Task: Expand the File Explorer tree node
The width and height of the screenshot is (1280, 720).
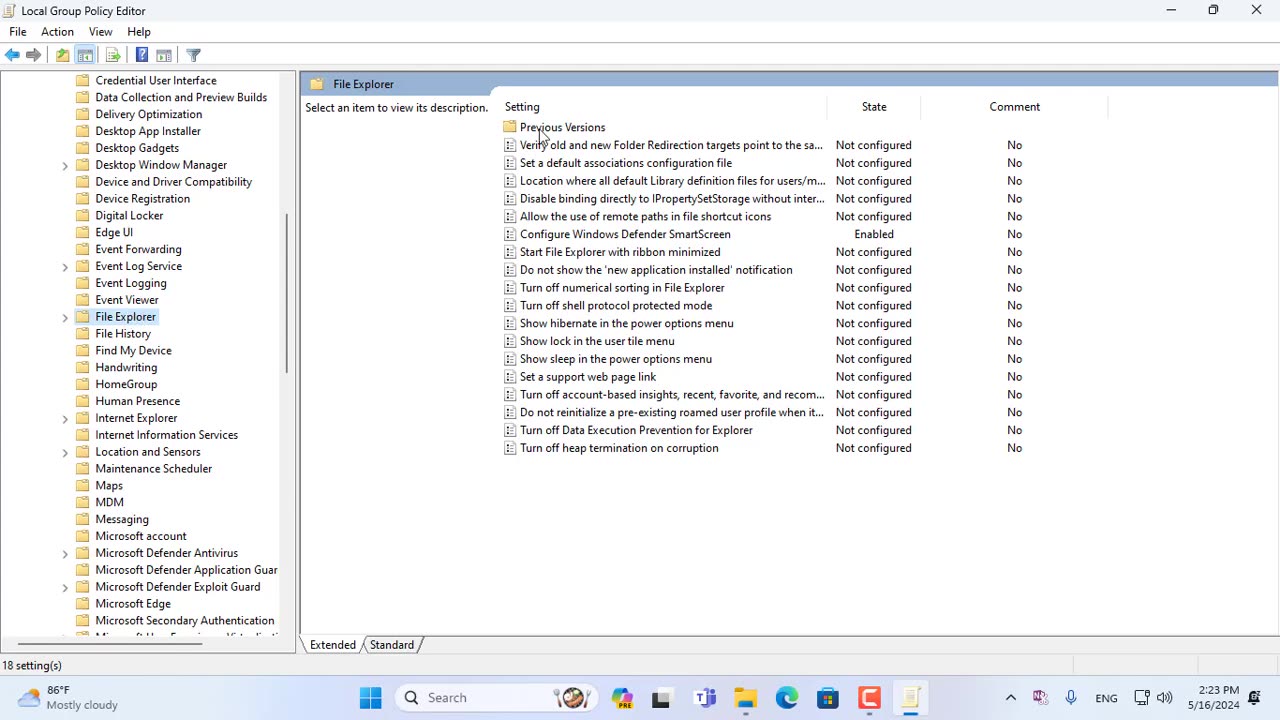Action: 65,318
